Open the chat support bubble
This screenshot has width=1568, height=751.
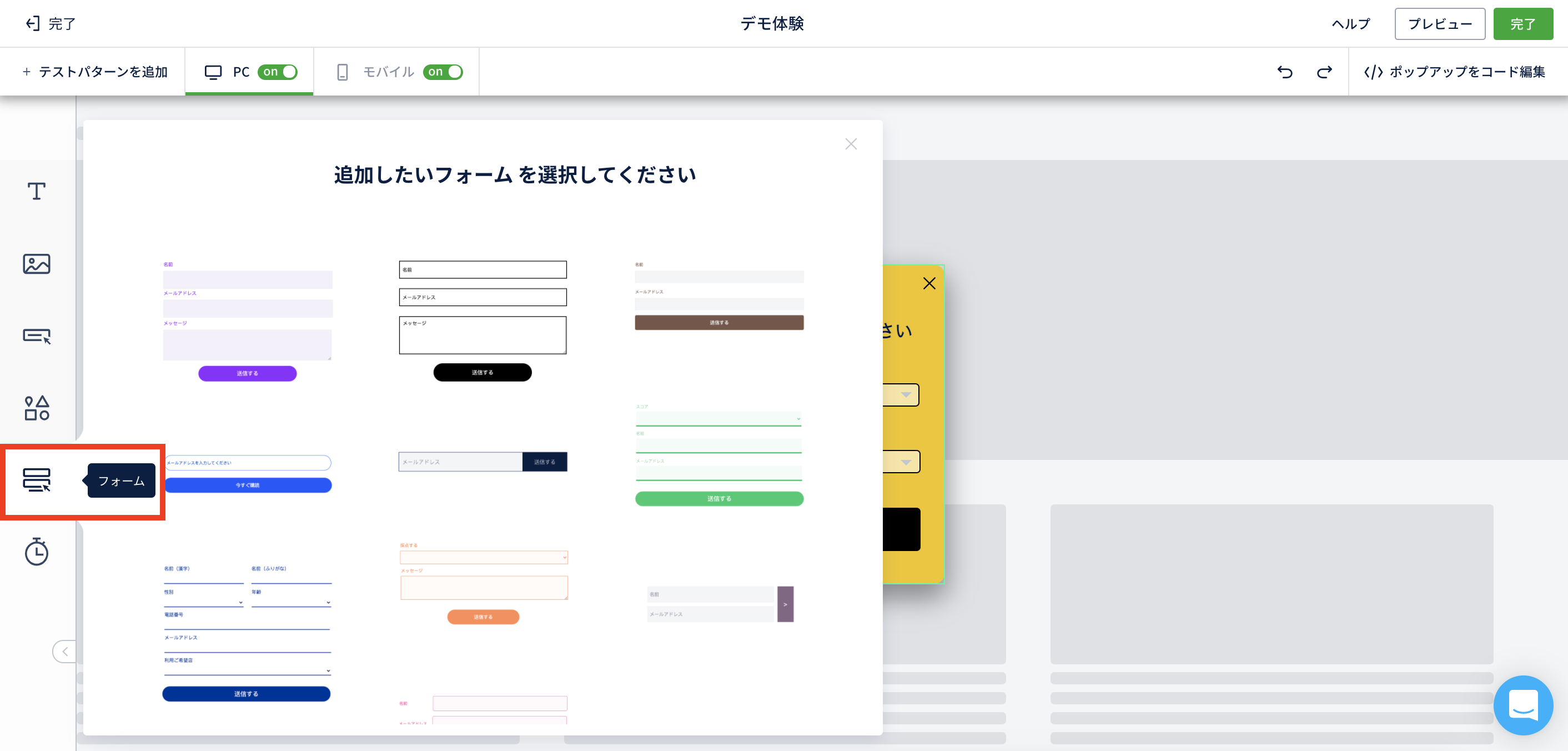[x=1523, y=705]
